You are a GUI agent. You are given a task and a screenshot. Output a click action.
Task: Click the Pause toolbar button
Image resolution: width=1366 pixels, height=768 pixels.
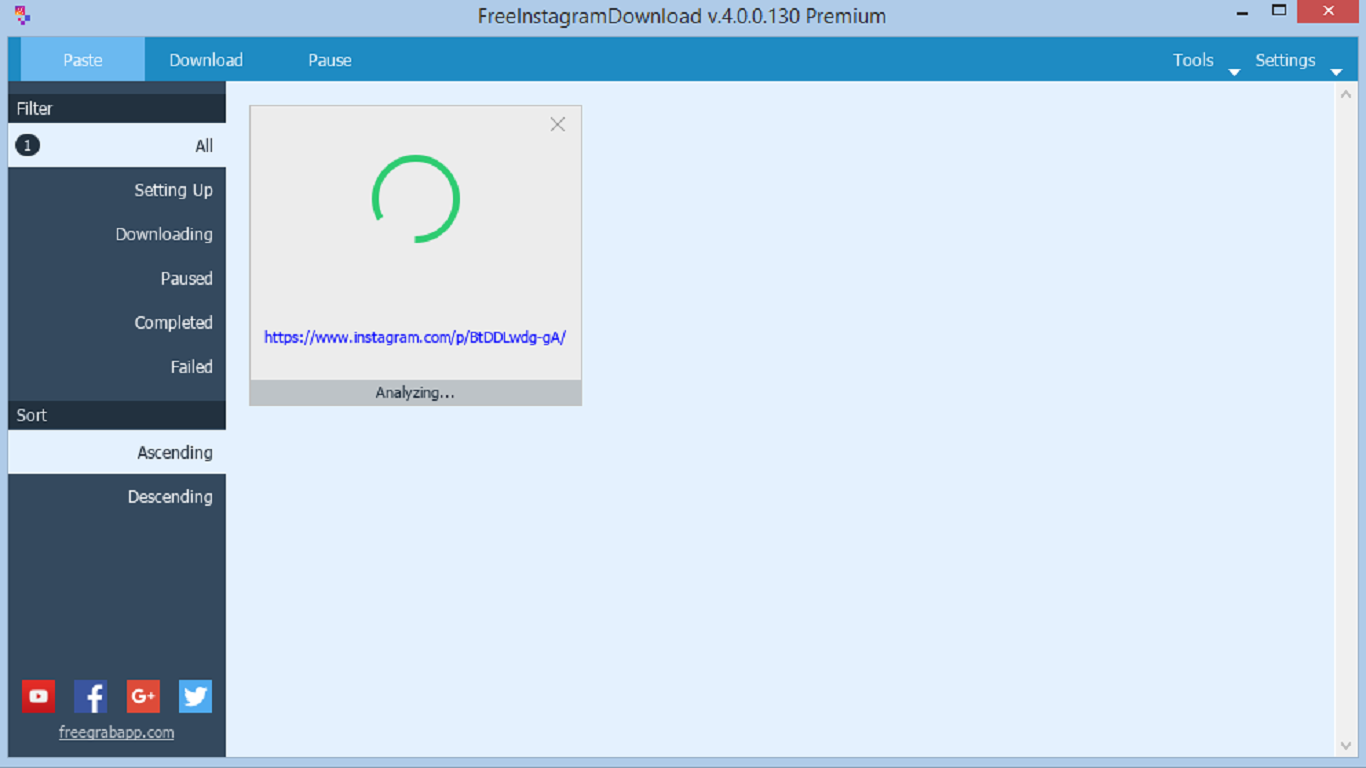pyautogui.click(x=330, y=60)
